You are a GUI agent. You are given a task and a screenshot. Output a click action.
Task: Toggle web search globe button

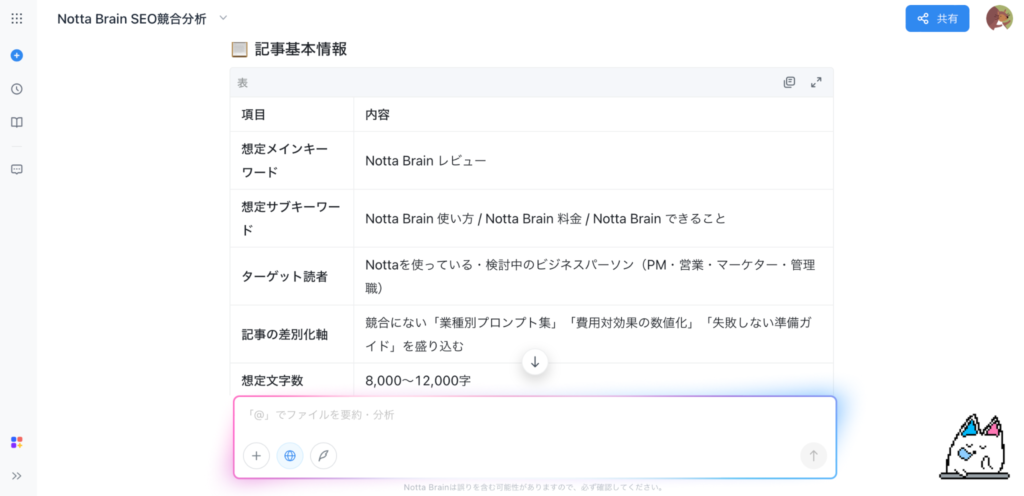290,456
